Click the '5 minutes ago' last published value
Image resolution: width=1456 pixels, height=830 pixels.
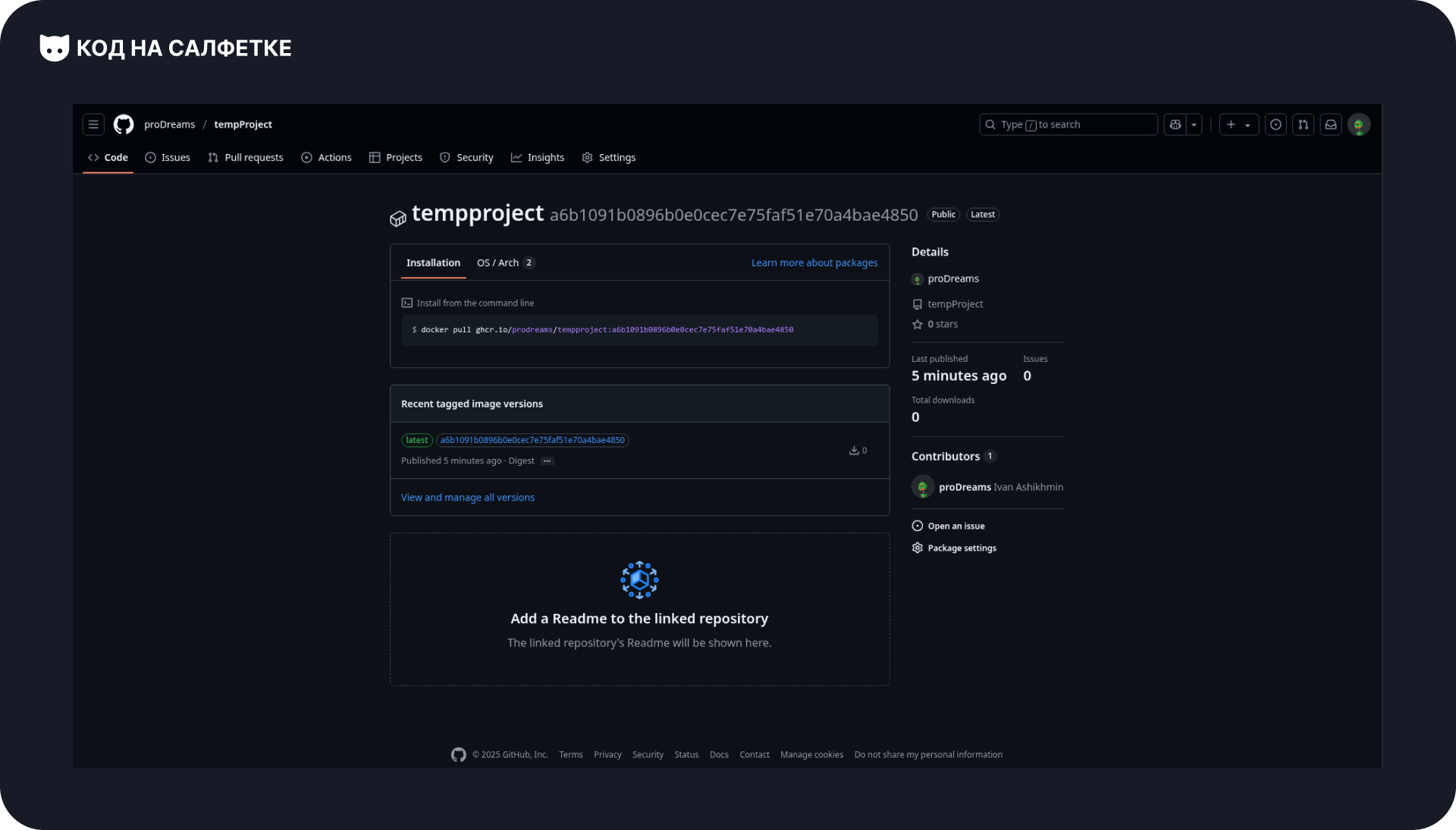click(959, 376)
